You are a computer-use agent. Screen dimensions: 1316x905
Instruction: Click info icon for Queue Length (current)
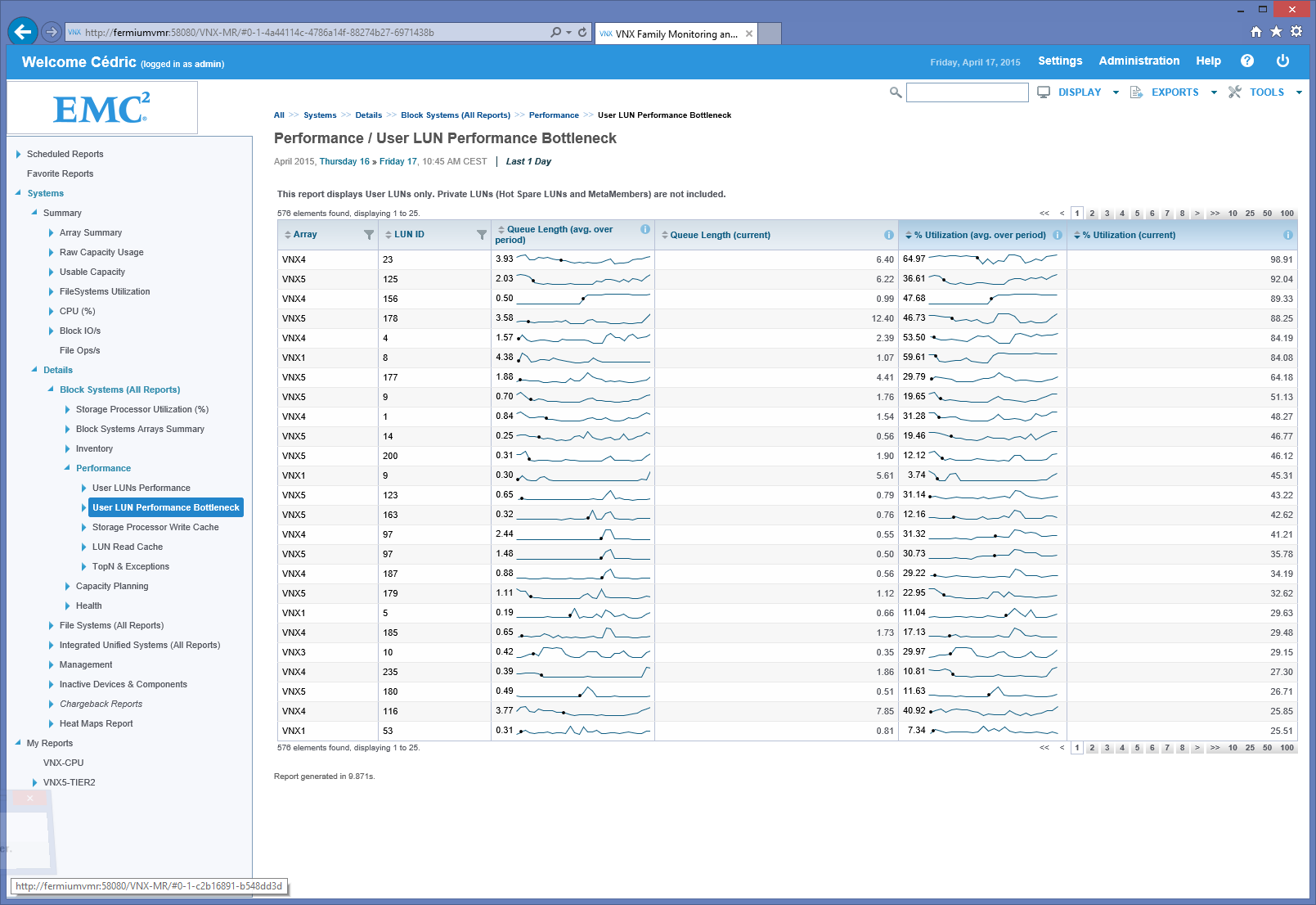tap(888, 235)
